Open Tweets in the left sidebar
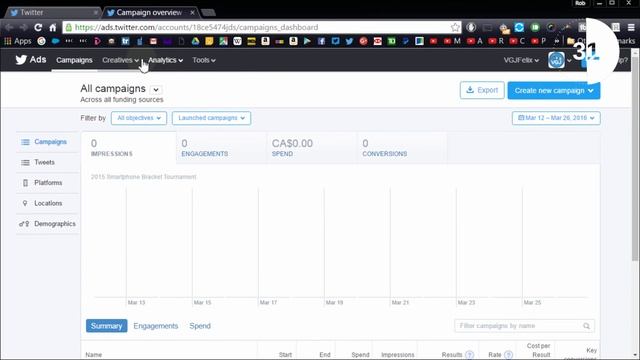 pyautogui.click(x=47, y=162)
